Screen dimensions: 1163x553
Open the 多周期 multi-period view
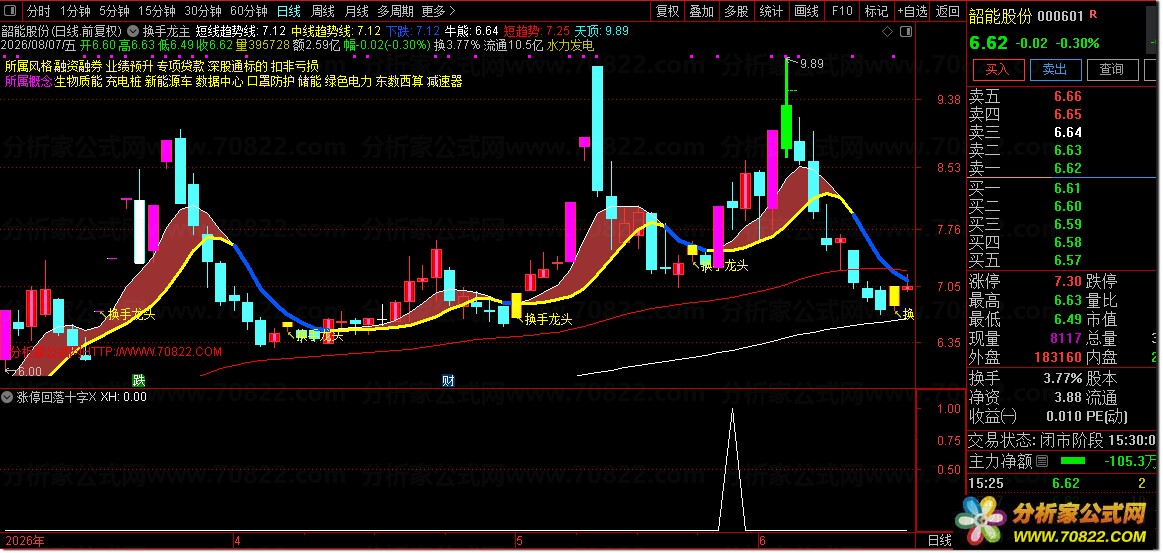tap(395, 11)
